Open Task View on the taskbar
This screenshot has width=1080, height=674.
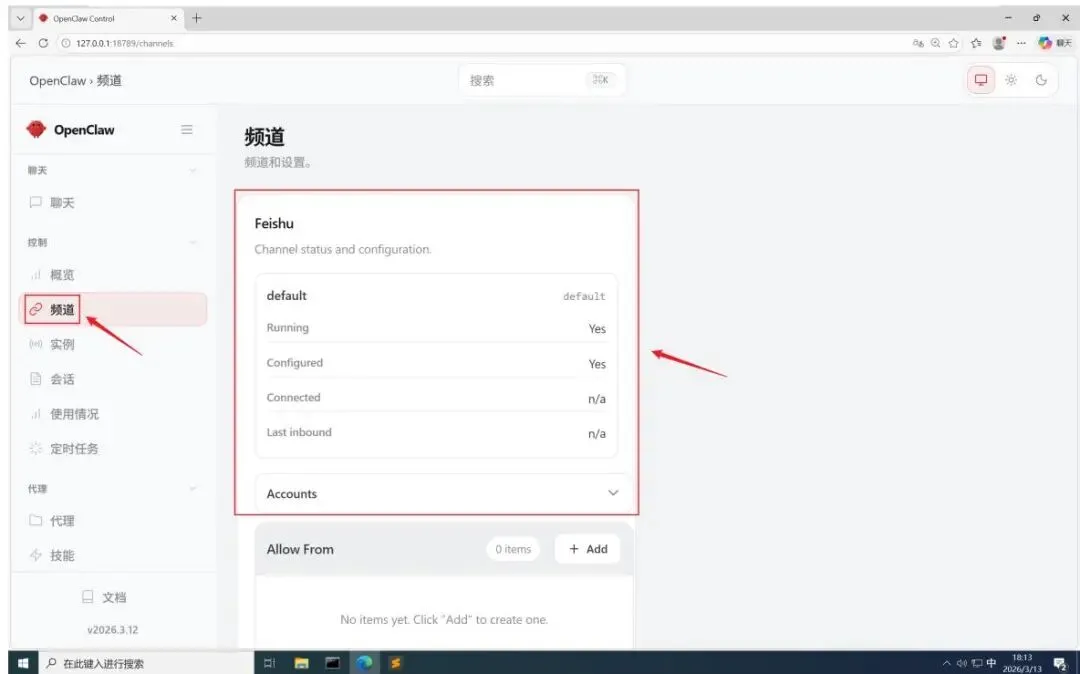click(269, 663)
